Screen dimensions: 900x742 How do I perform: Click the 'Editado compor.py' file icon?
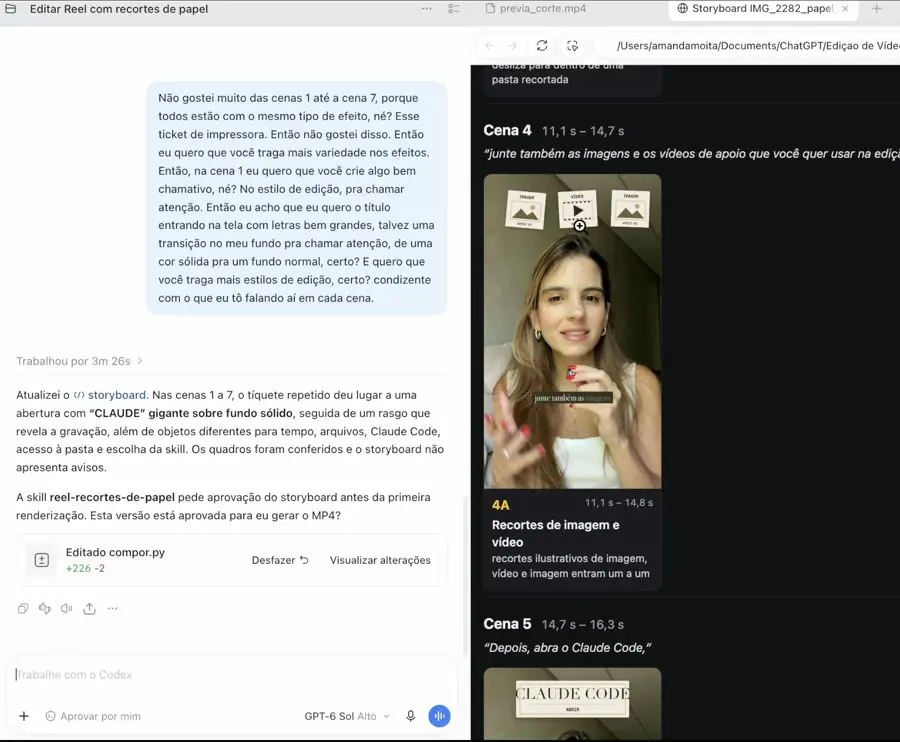(x=41, y=560)
